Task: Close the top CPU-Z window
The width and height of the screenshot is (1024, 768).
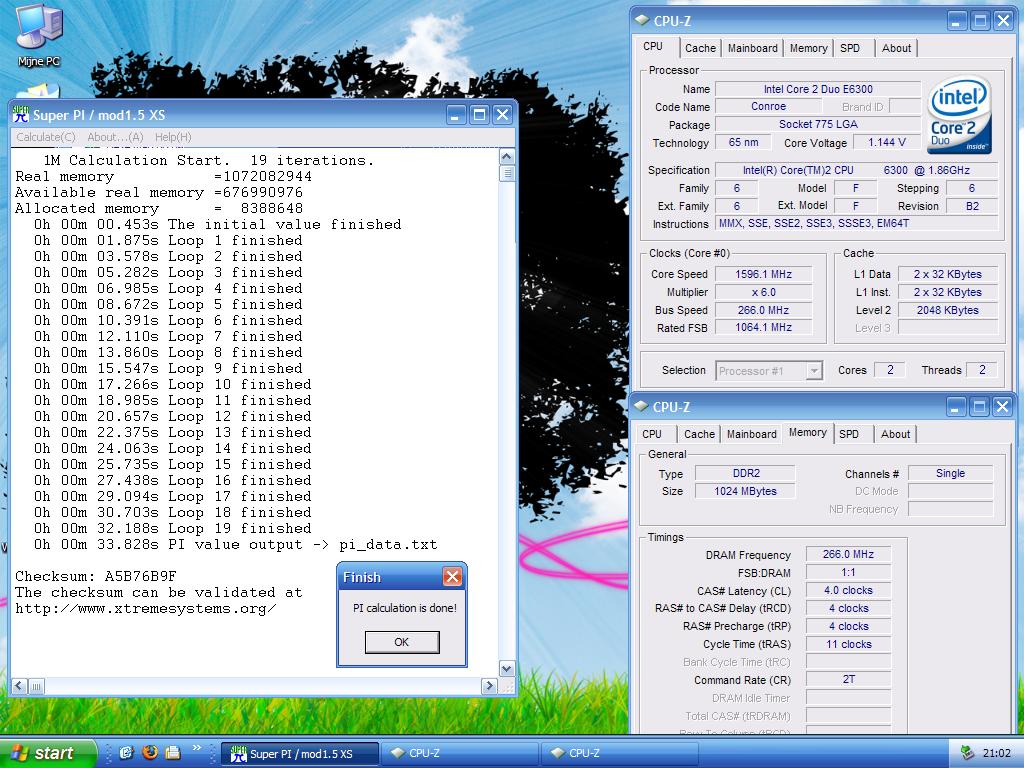Action: [x=1003, y=21]
